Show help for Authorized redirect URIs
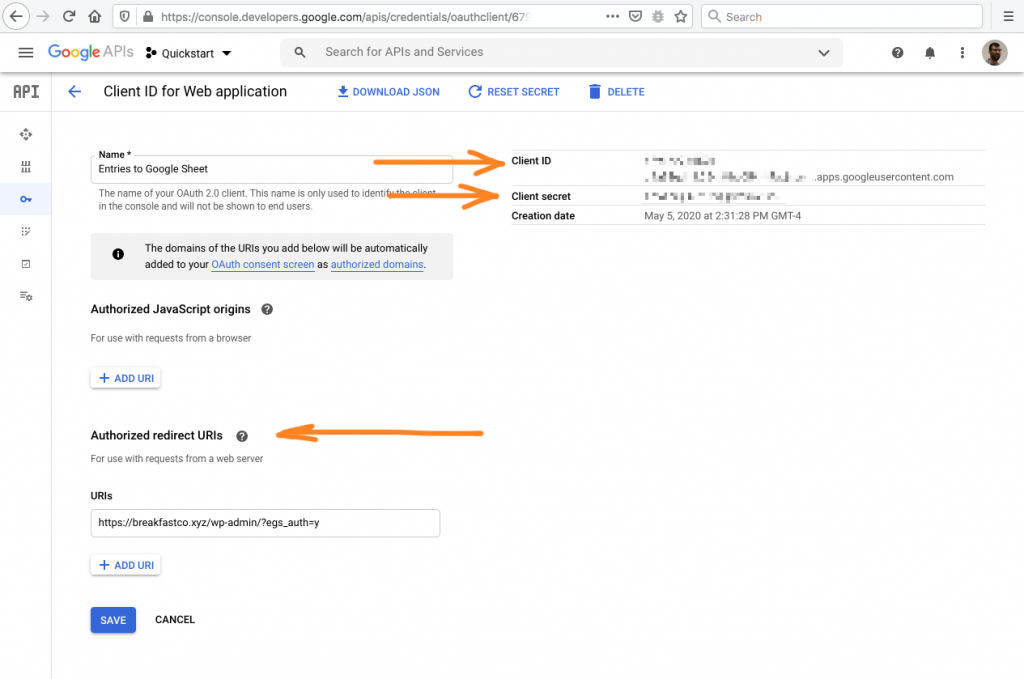The image size is (1024, 679). (242, 436)
